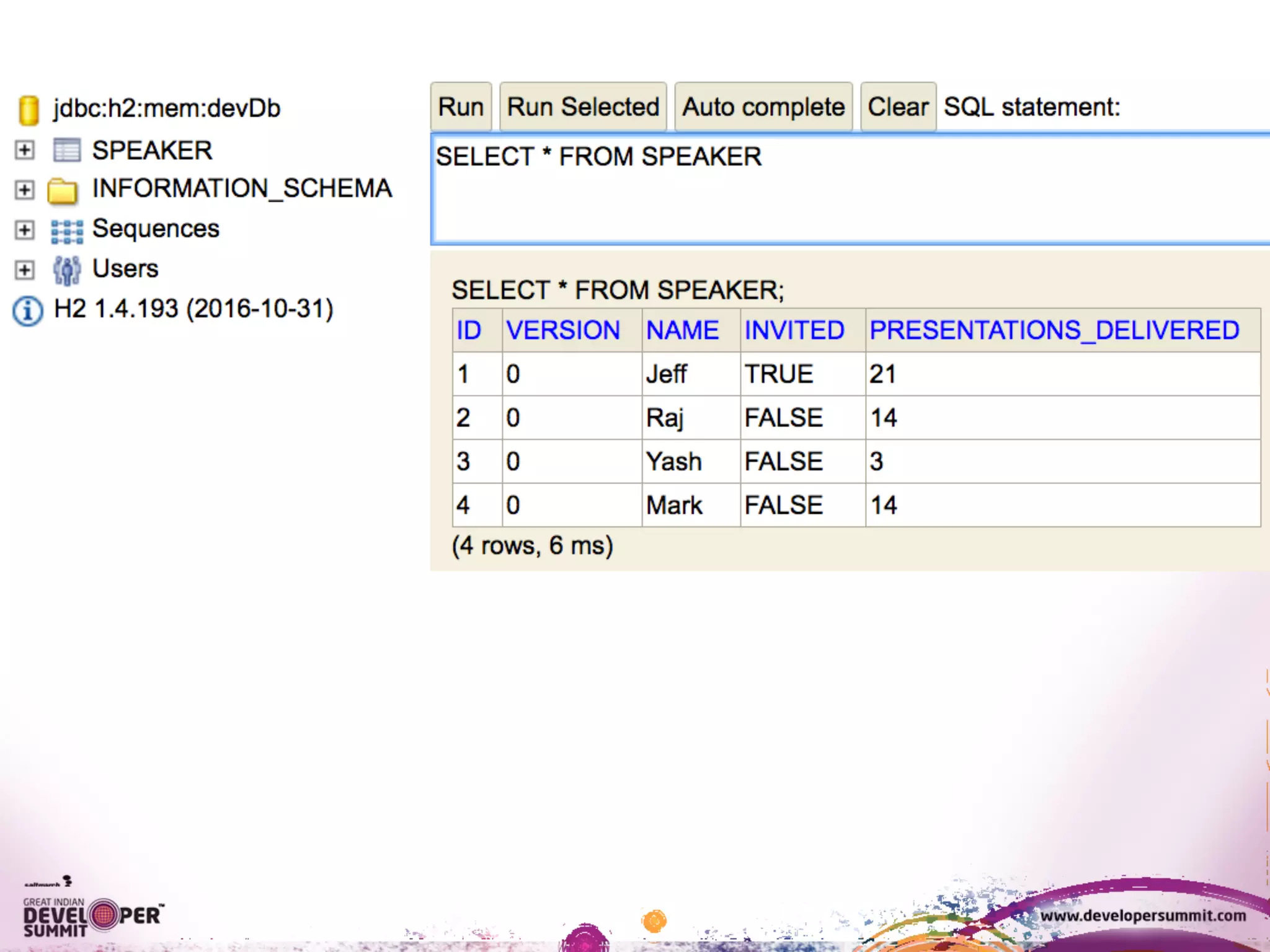Image resolution: width=1270 pixels, height=952 pixels.
Task: Click the Sequences grid icon
Action: pos(66,231)
